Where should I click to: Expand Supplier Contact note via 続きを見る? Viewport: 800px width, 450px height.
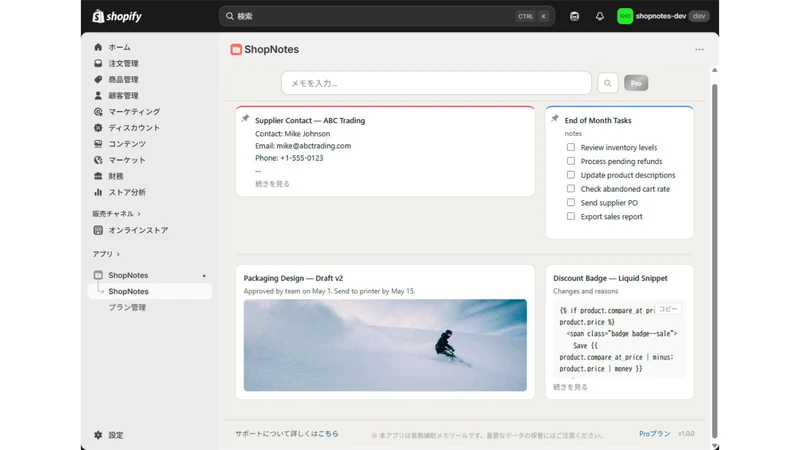click(272, 184)
